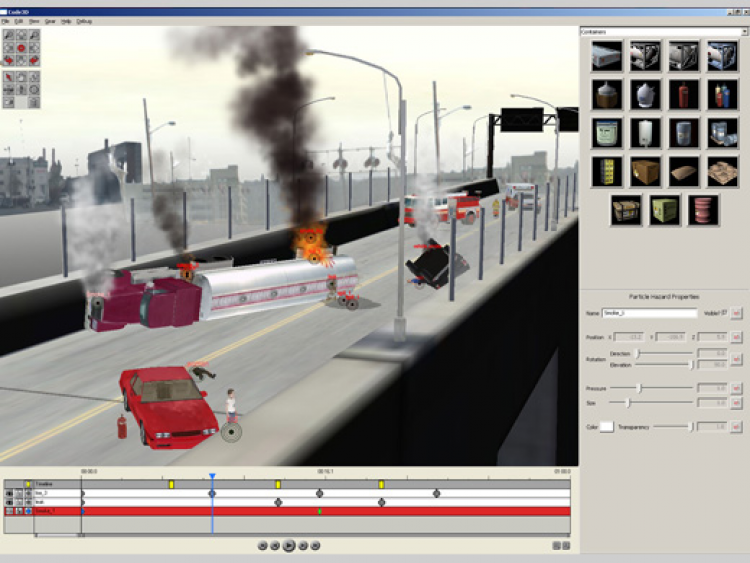The height and width of the screenshot is (563, 750).
Task: Click keyframe button beside Rotation sliders
Action: point(736,359)
